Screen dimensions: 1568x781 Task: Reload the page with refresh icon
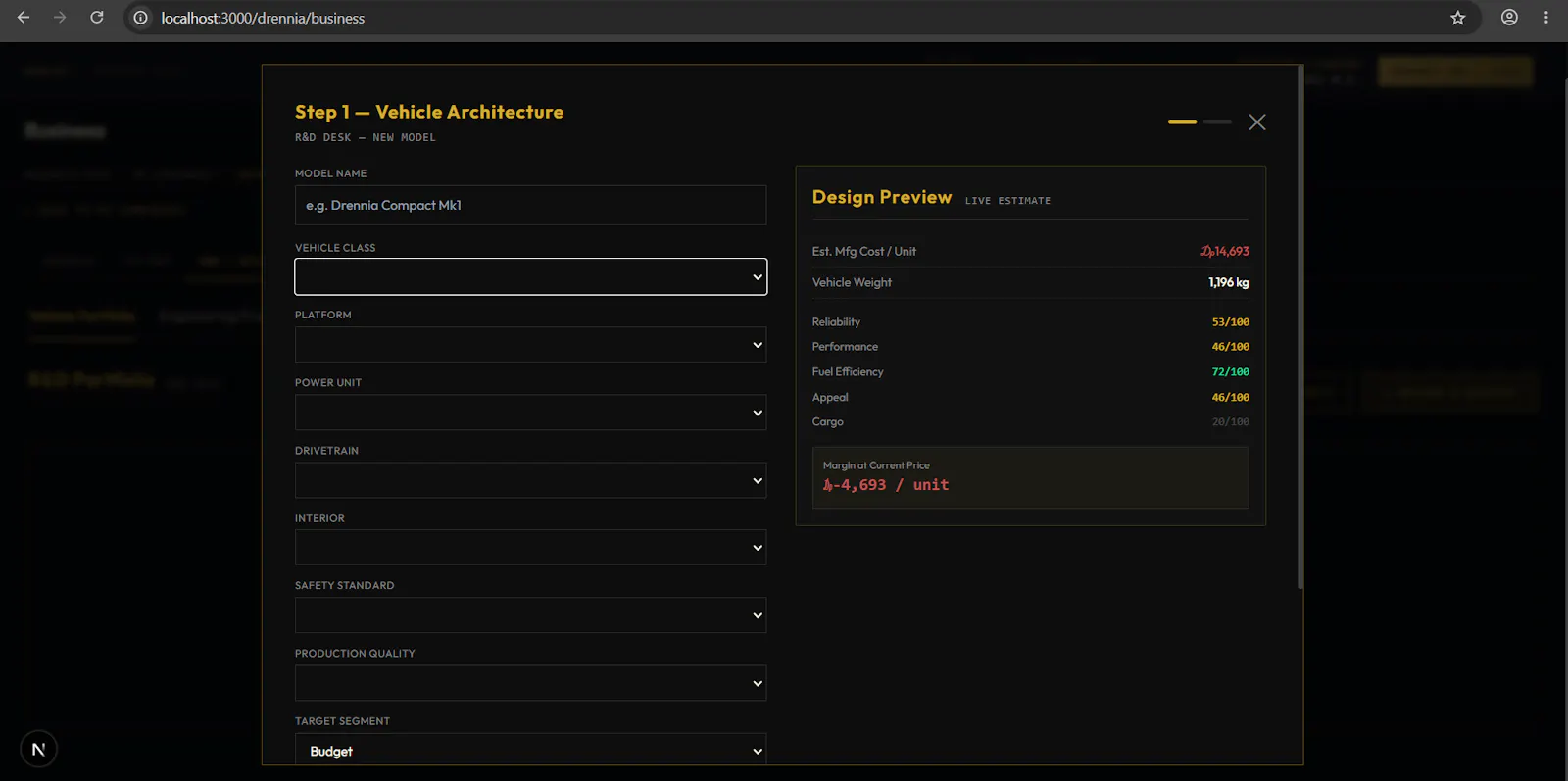(97, 18)
